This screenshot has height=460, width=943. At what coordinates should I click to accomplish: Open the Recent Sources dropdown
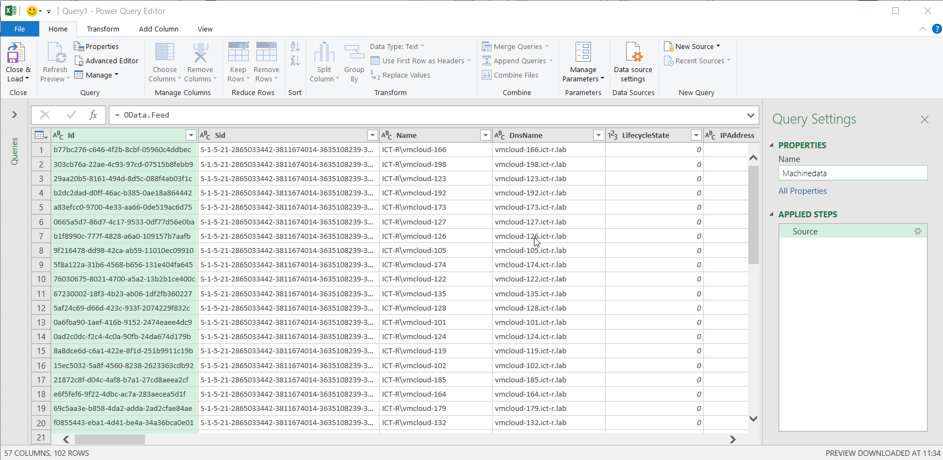pyautogui.click(x=698, y=61)
